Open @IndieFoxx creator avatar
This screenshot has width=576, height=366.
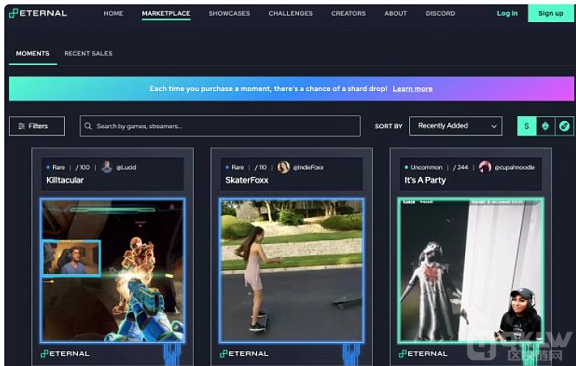pyautogui.click(x=284, y=167)
